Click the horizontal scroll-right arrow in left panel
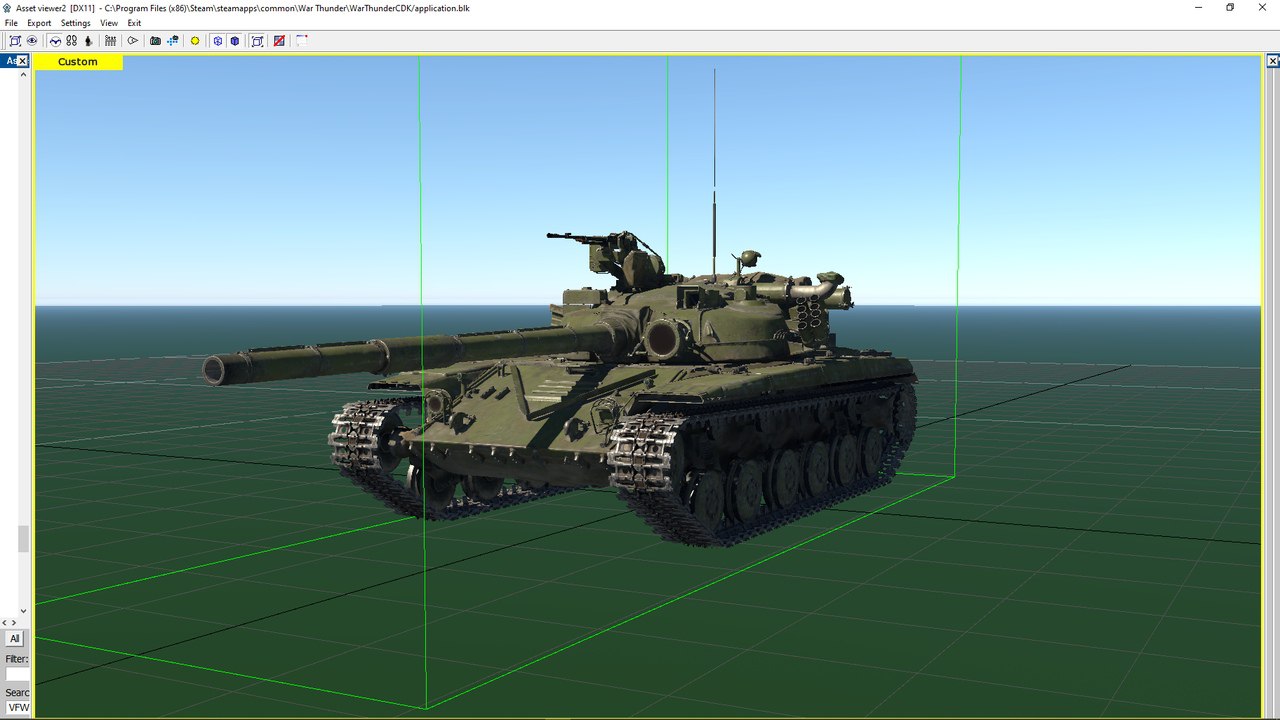The width and height of the screenshot is (1280, 720). 13,622
